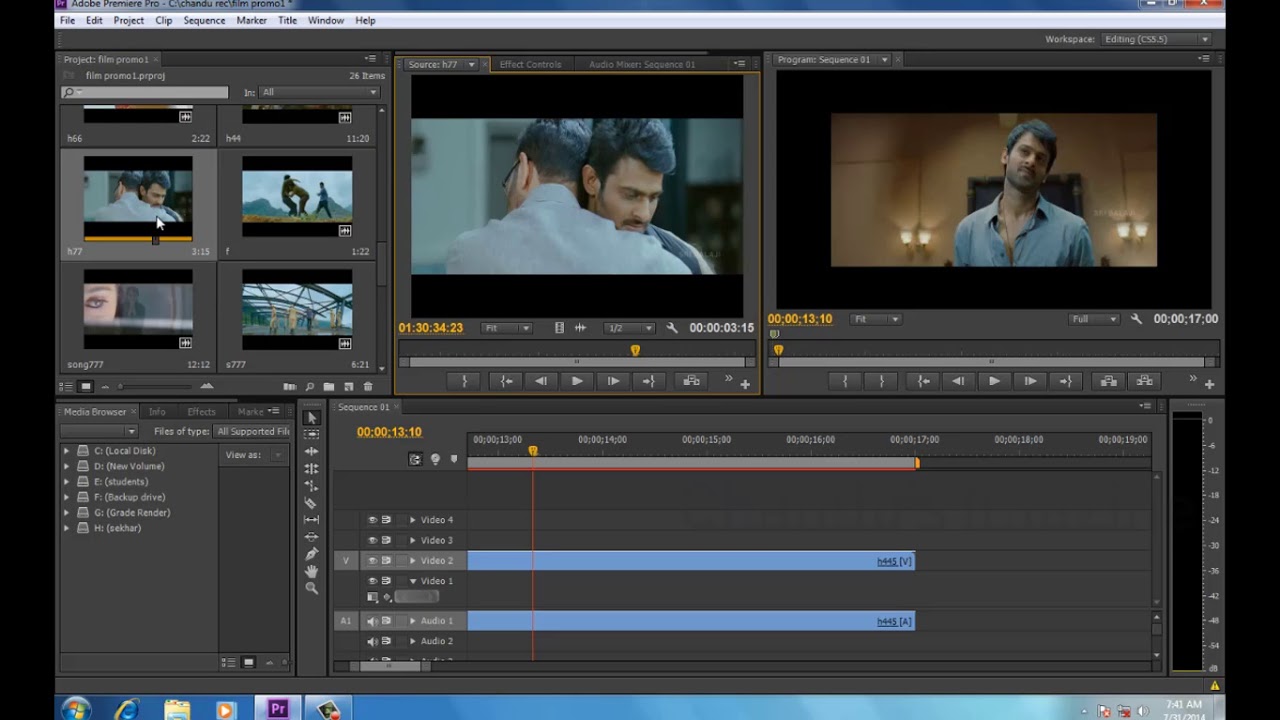Viewport: 1280px width, 720px height.
Task: Toggle Video 3 track output eye
Action: 372,540
